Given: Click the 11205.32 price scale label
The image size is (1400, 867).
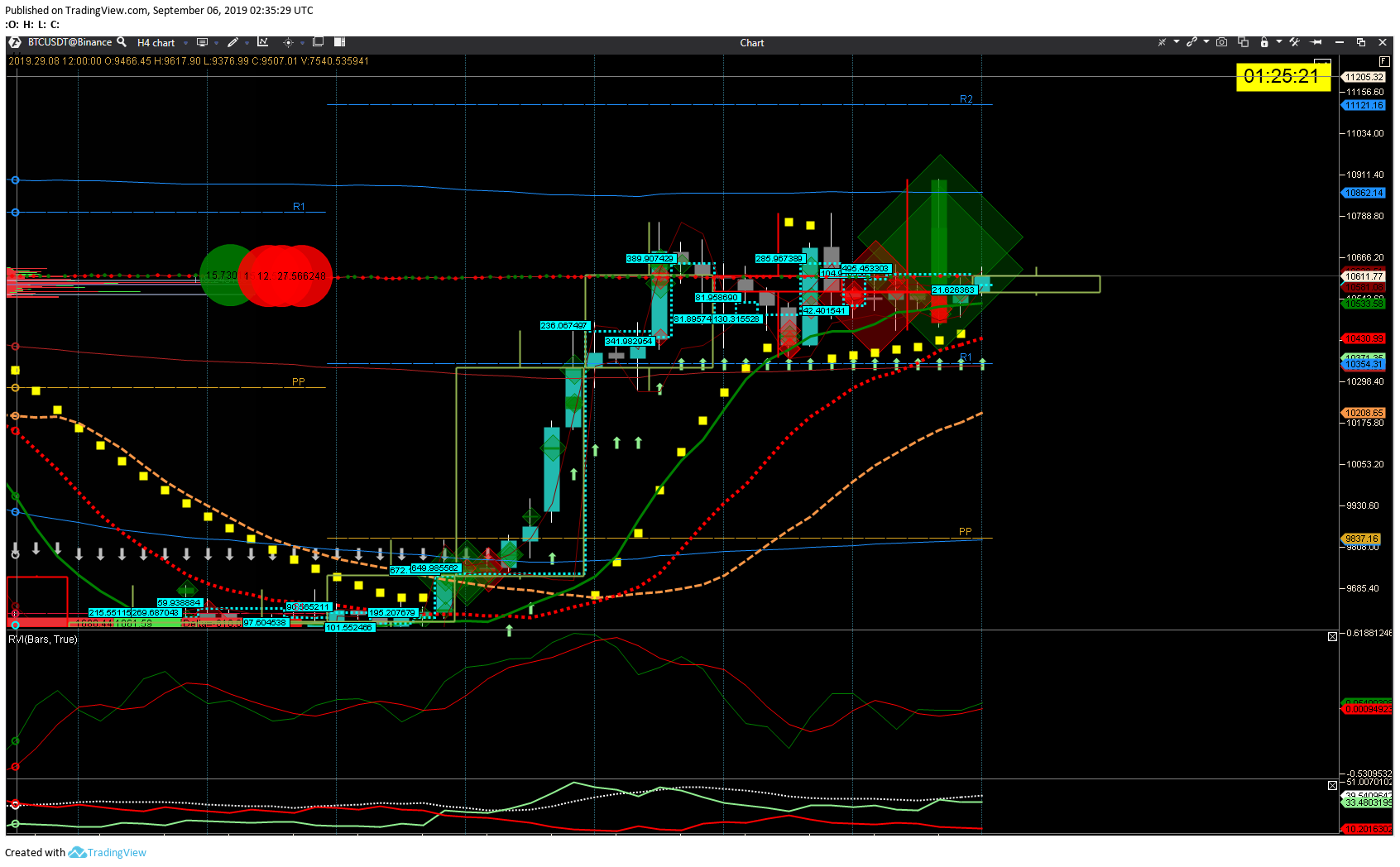Looking at the screenshot, I should point(1364,77).
